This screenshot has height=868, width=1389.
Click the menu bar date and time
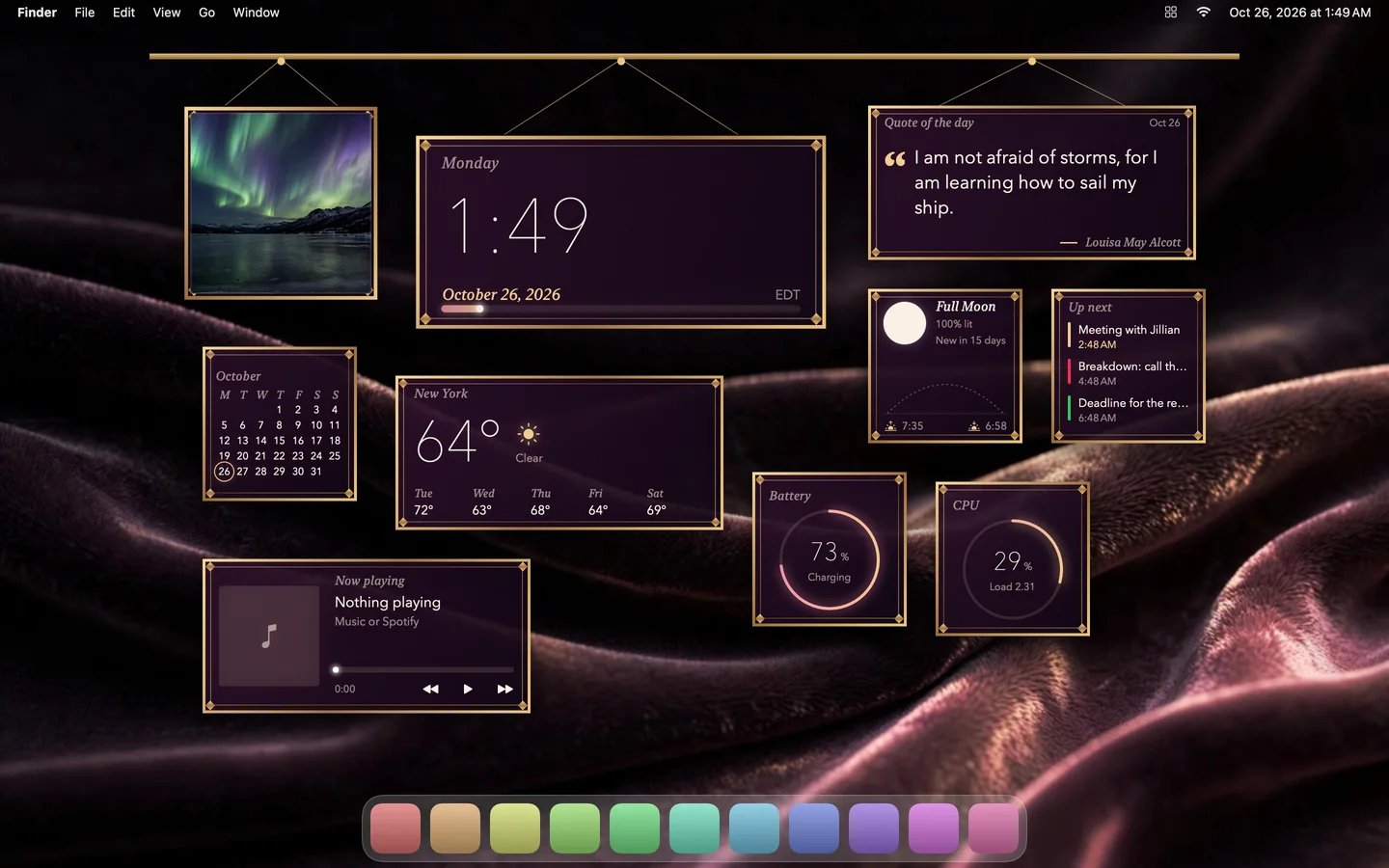click(x=1299, y=13)
